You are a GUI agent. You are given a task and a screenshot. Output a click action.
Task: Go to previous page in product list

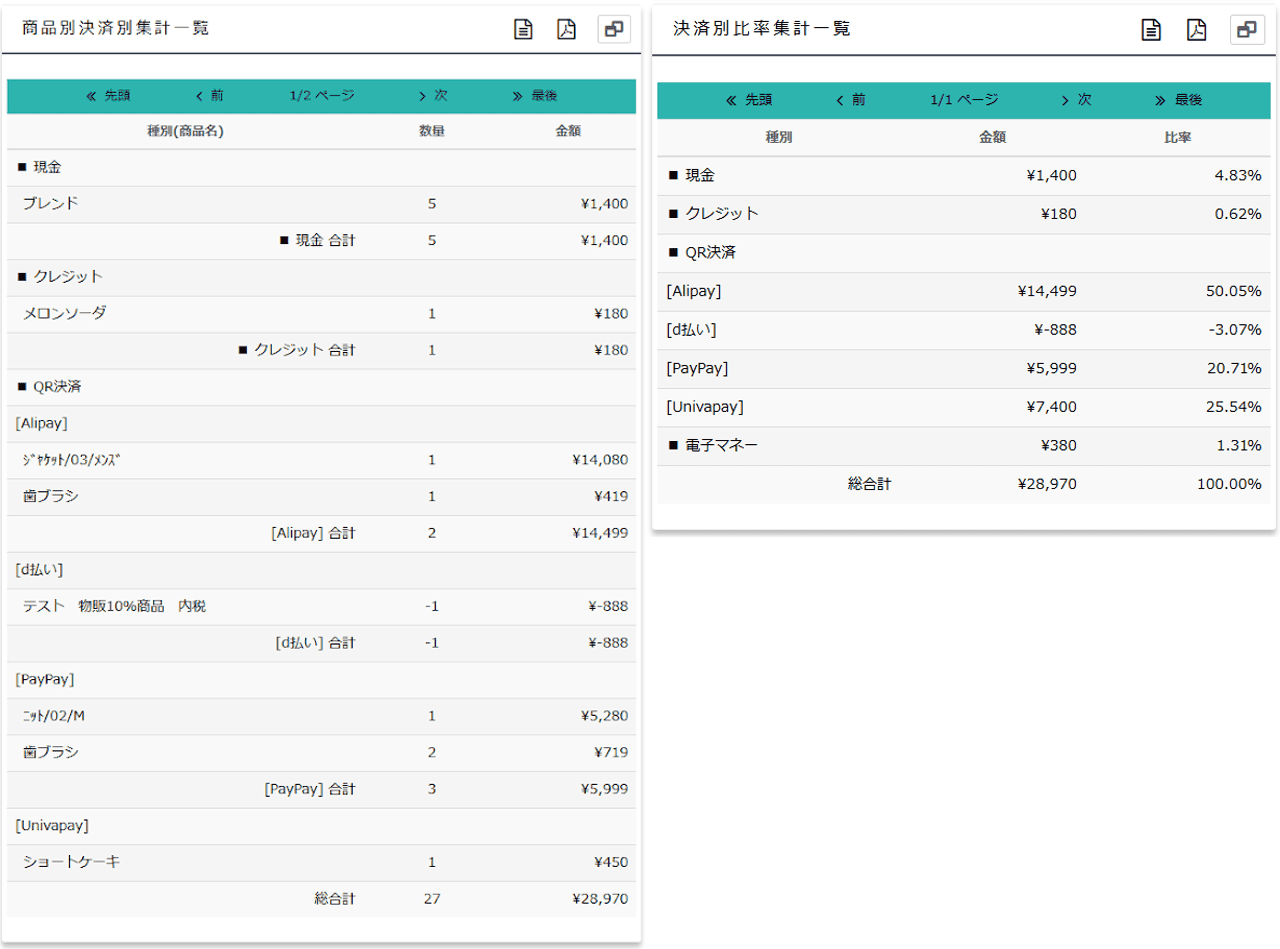click(210, 96)
